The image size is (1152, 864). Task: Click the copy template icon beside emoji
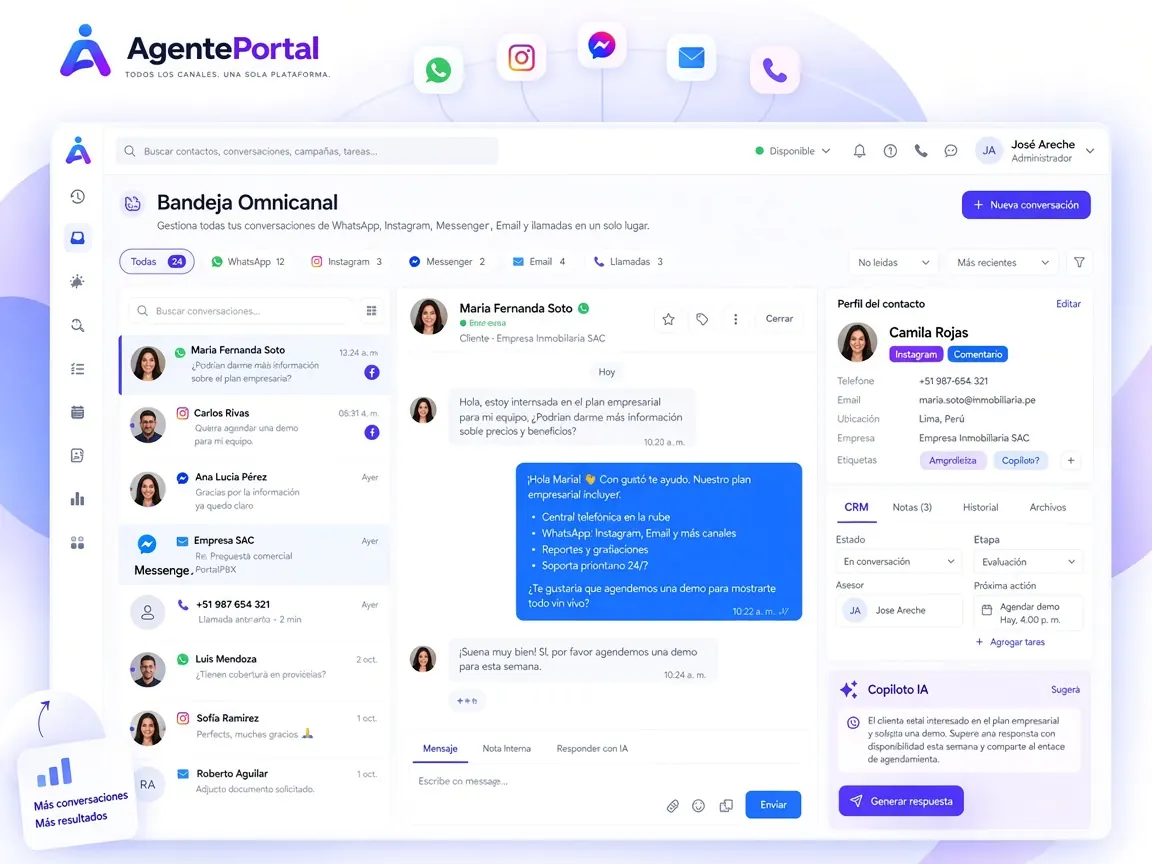[726, 806]
